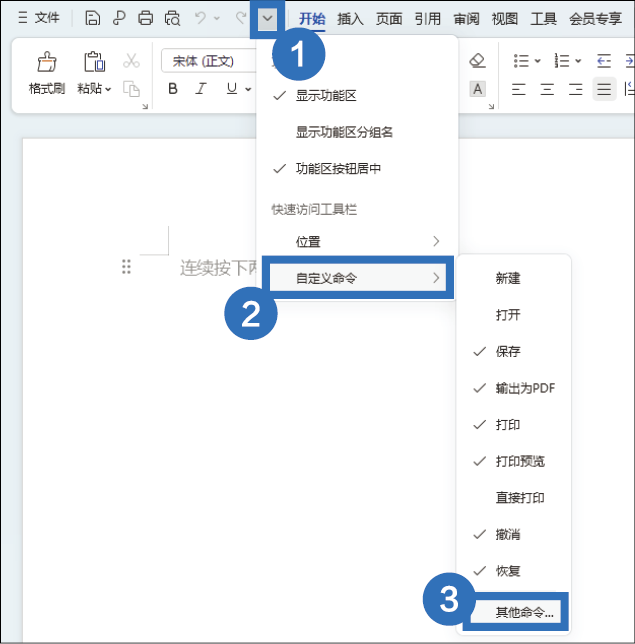Screen dimensions: 635x644
Task: Click the Format Painter (格式刷) icon
Action: (x=46, y=74)
